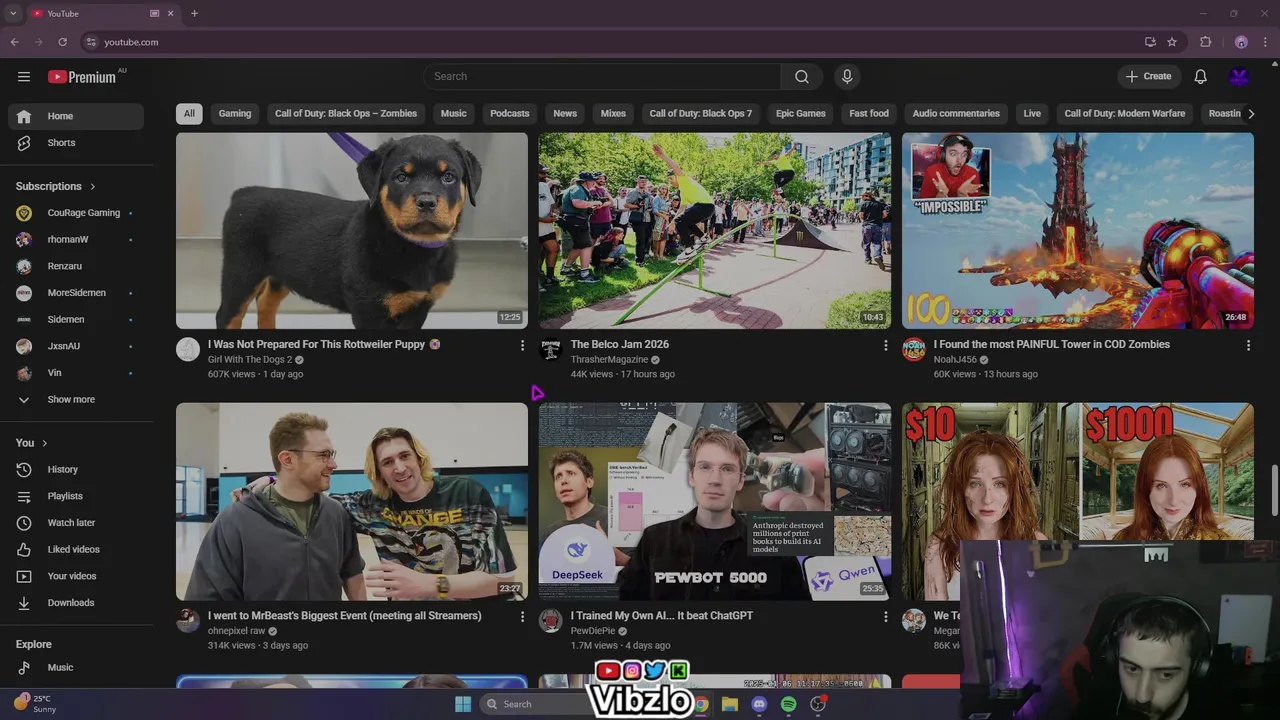Click the YouTube search input field
This screenshot has height=720, width=1280.
point(602,77)
